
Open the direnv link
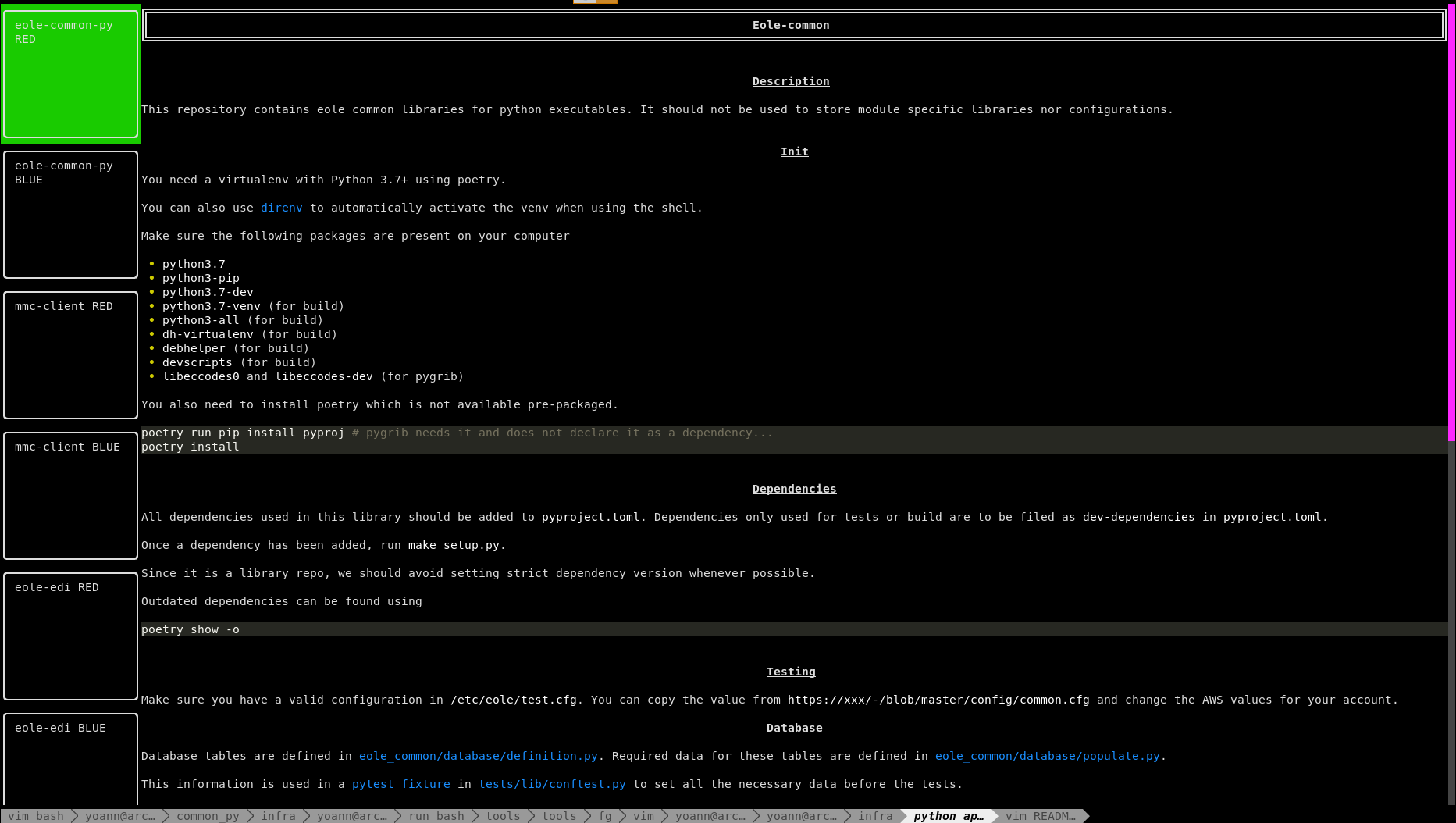coord(281,208)
